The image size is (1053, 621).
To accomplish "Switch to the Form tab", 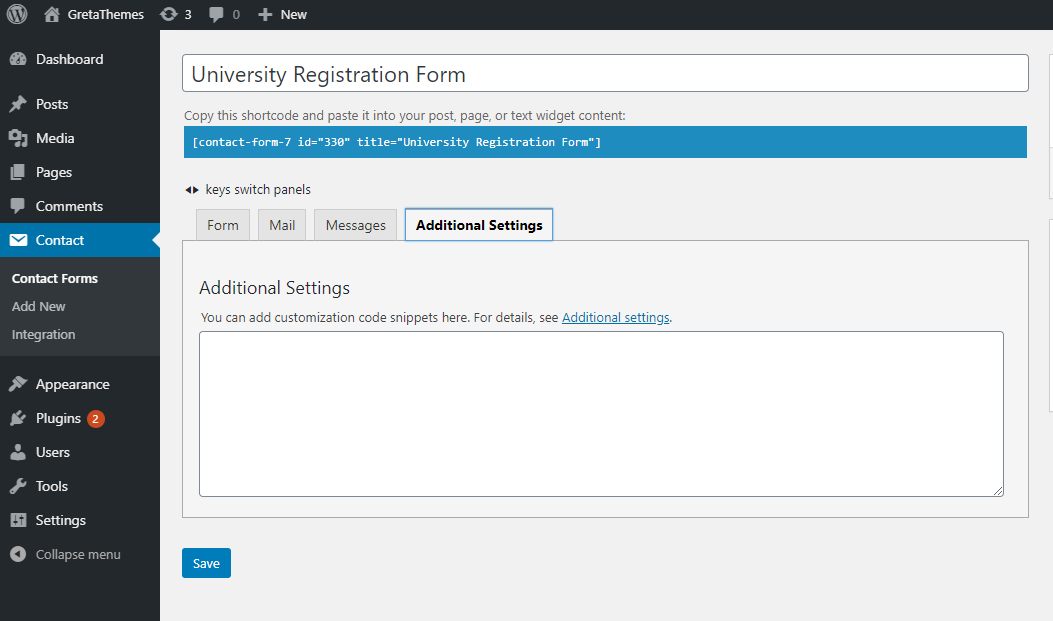I will coord(222,224).
